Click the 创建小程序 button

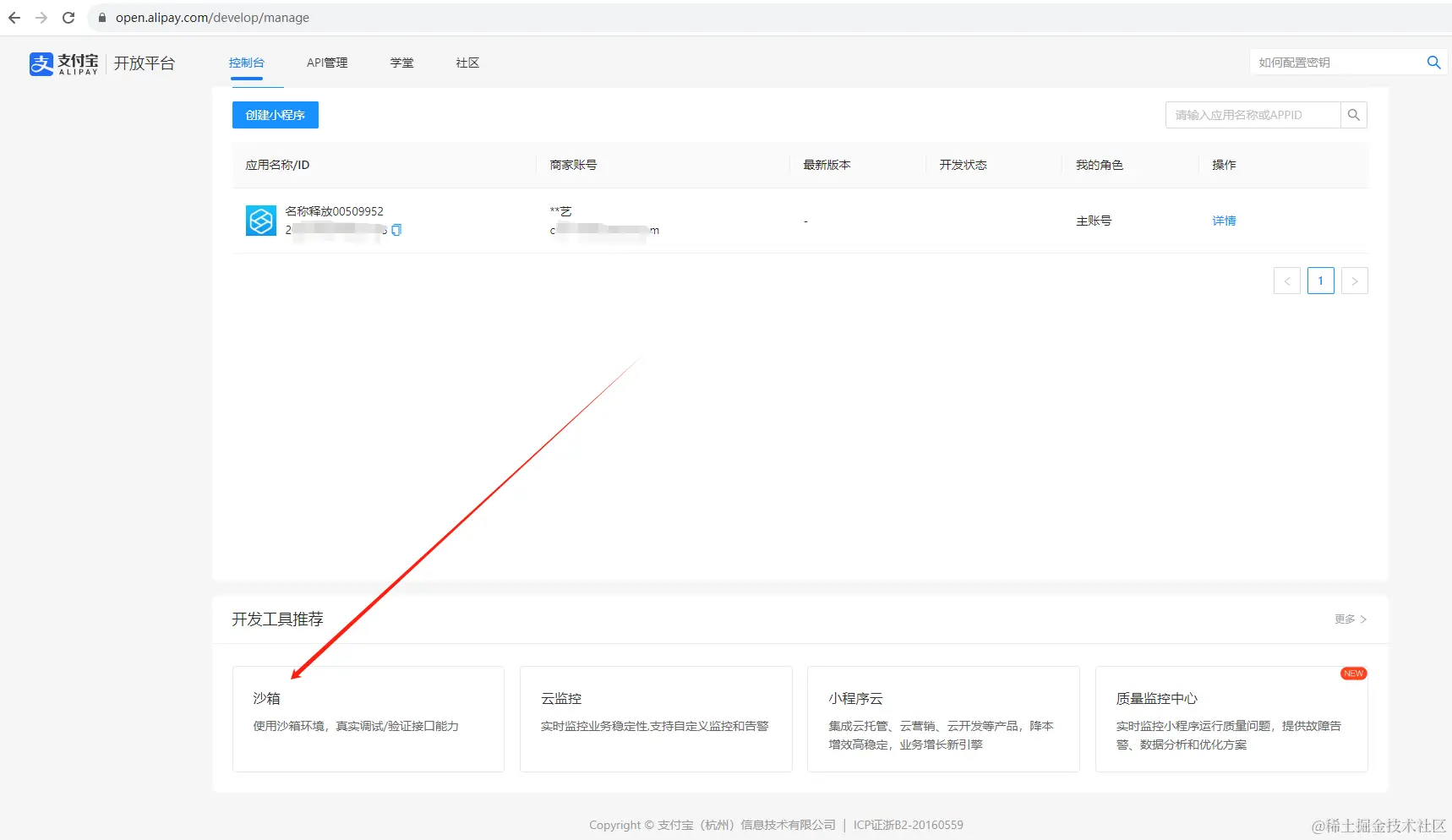[x=276, y=115]
